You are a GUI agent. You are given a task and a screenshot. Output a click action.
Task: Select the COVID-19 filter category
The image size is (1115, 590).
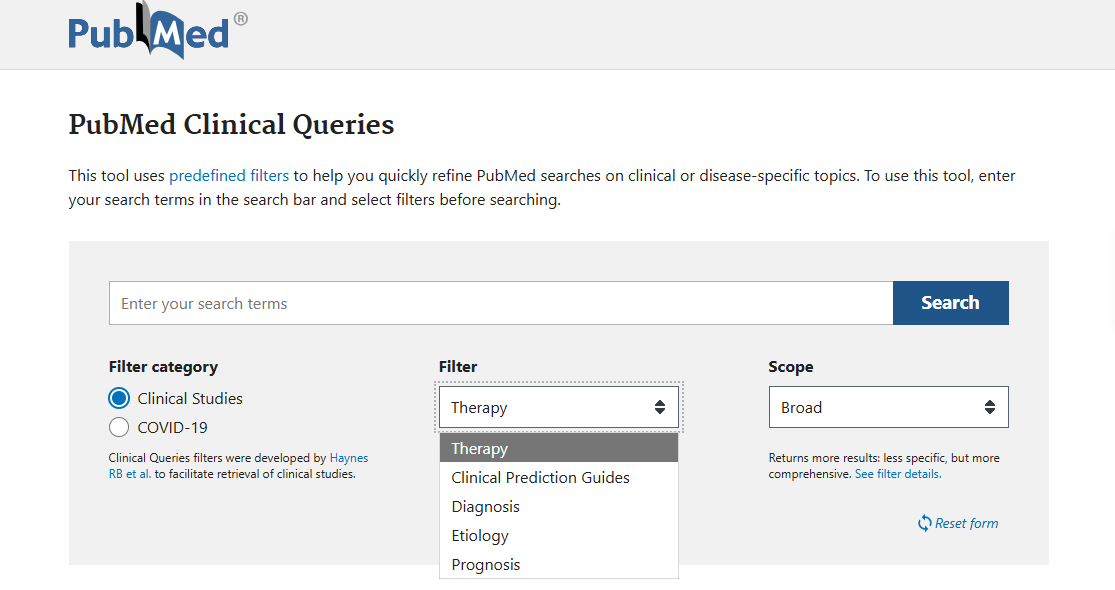(119, 428)
